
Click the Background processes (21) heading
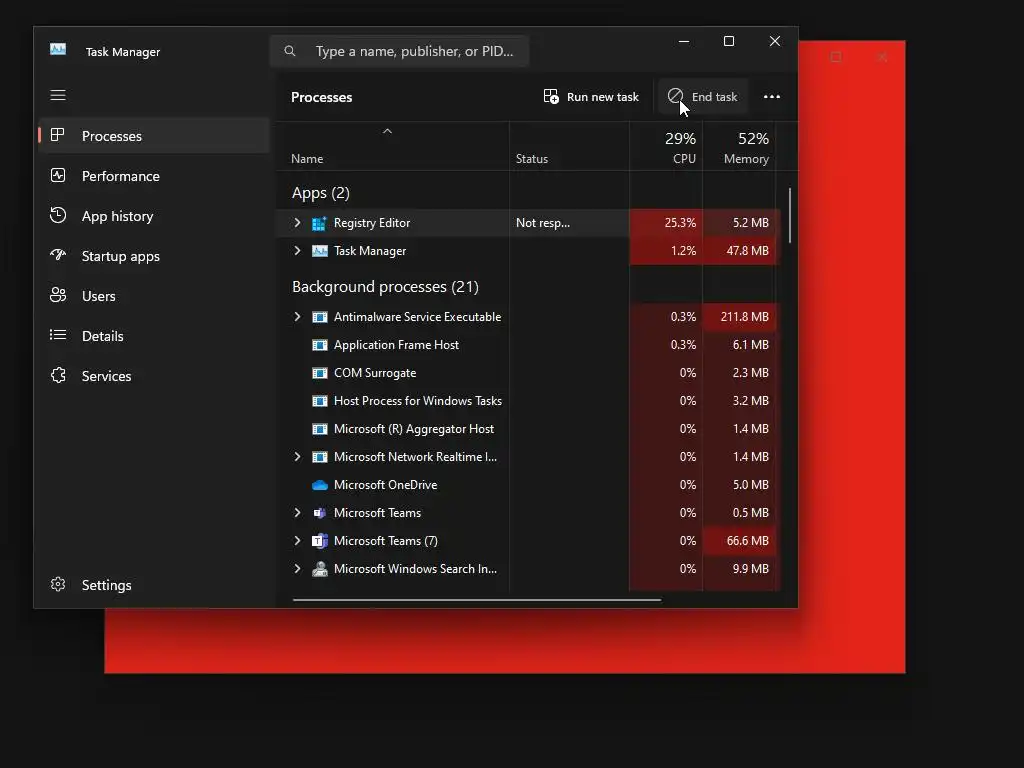coord(385,287)
